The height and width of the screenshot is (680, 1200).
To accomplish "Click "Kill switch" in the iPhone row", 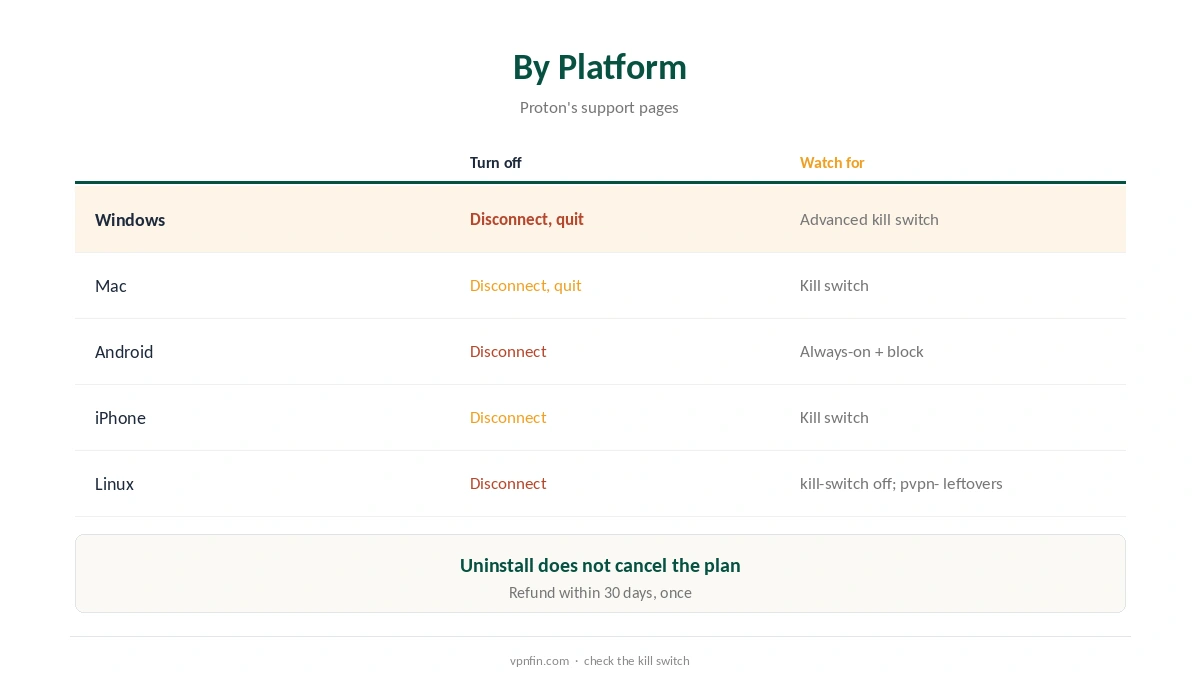I will (x=834, y=417).
